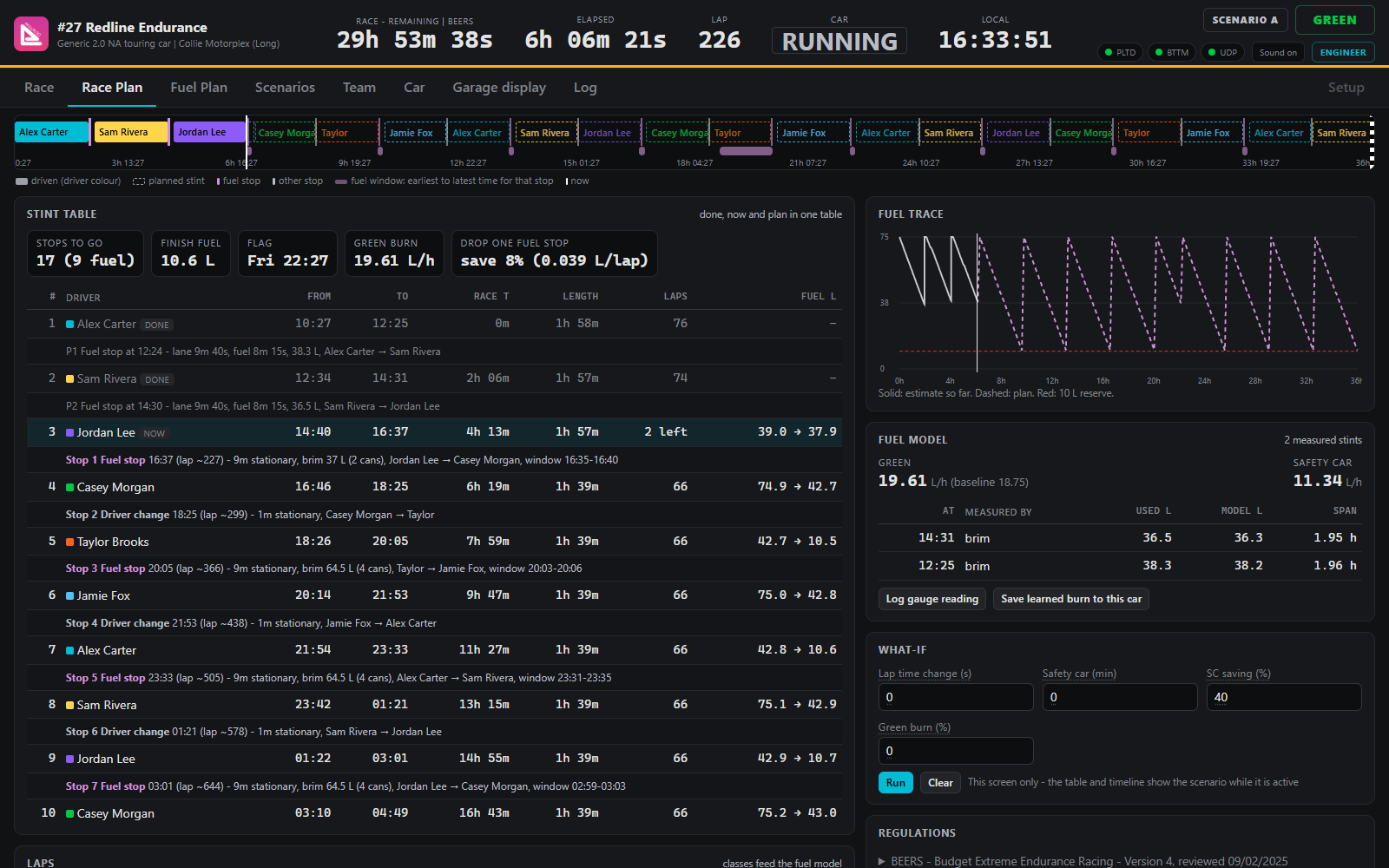Screen dimensions: 1389x868
Task: Click the 14:31 brim measurement row
Action: [x=1120, y=538]
